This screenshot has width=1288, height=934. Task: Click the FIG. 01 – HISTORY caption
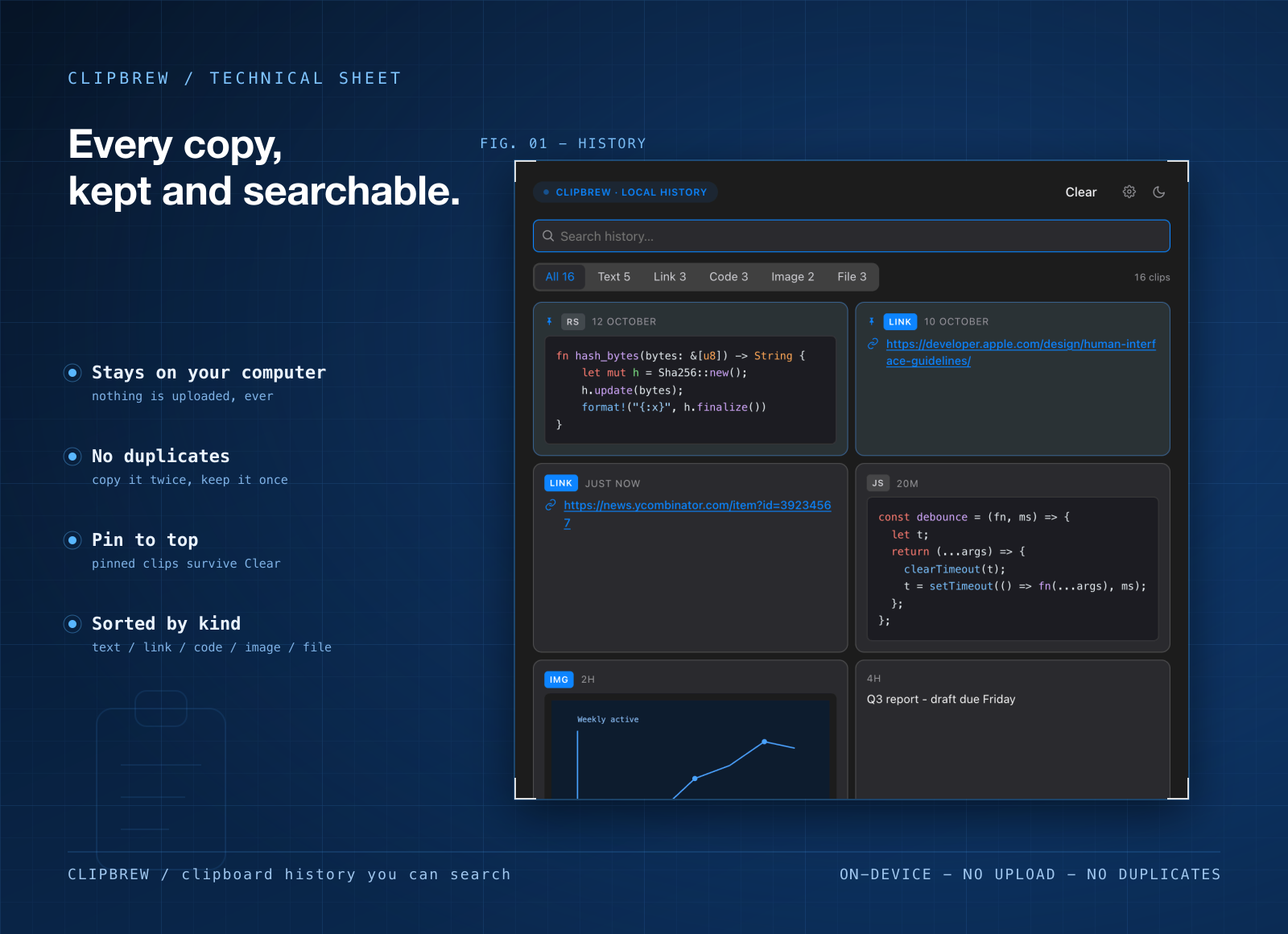point(563,143)
